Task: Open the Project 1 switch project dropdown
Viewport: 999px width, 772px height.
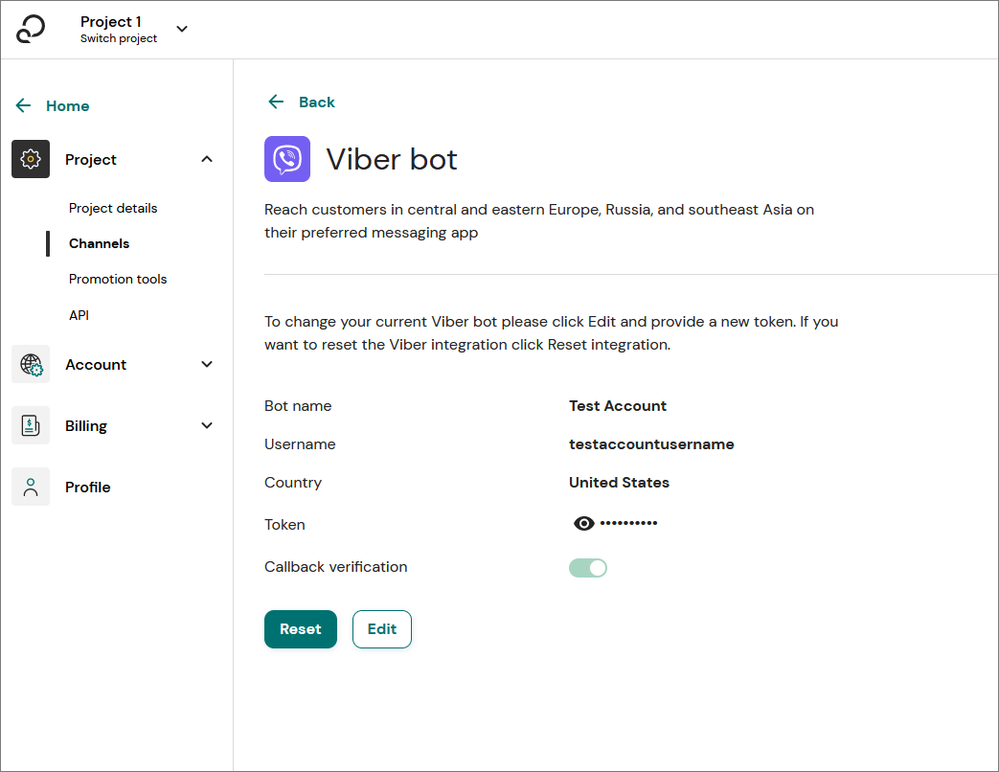Action: point(182,29)
